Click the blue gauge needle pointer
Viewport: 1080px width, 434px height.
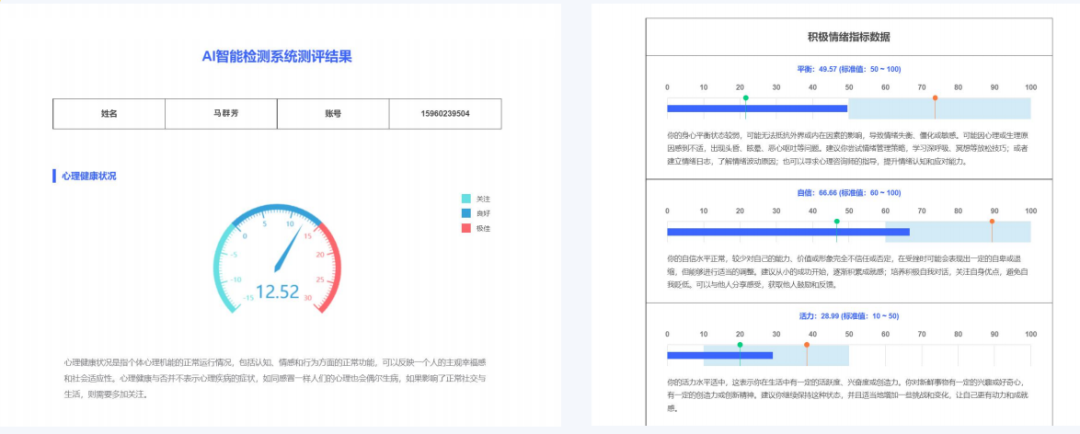click(288, 249)
